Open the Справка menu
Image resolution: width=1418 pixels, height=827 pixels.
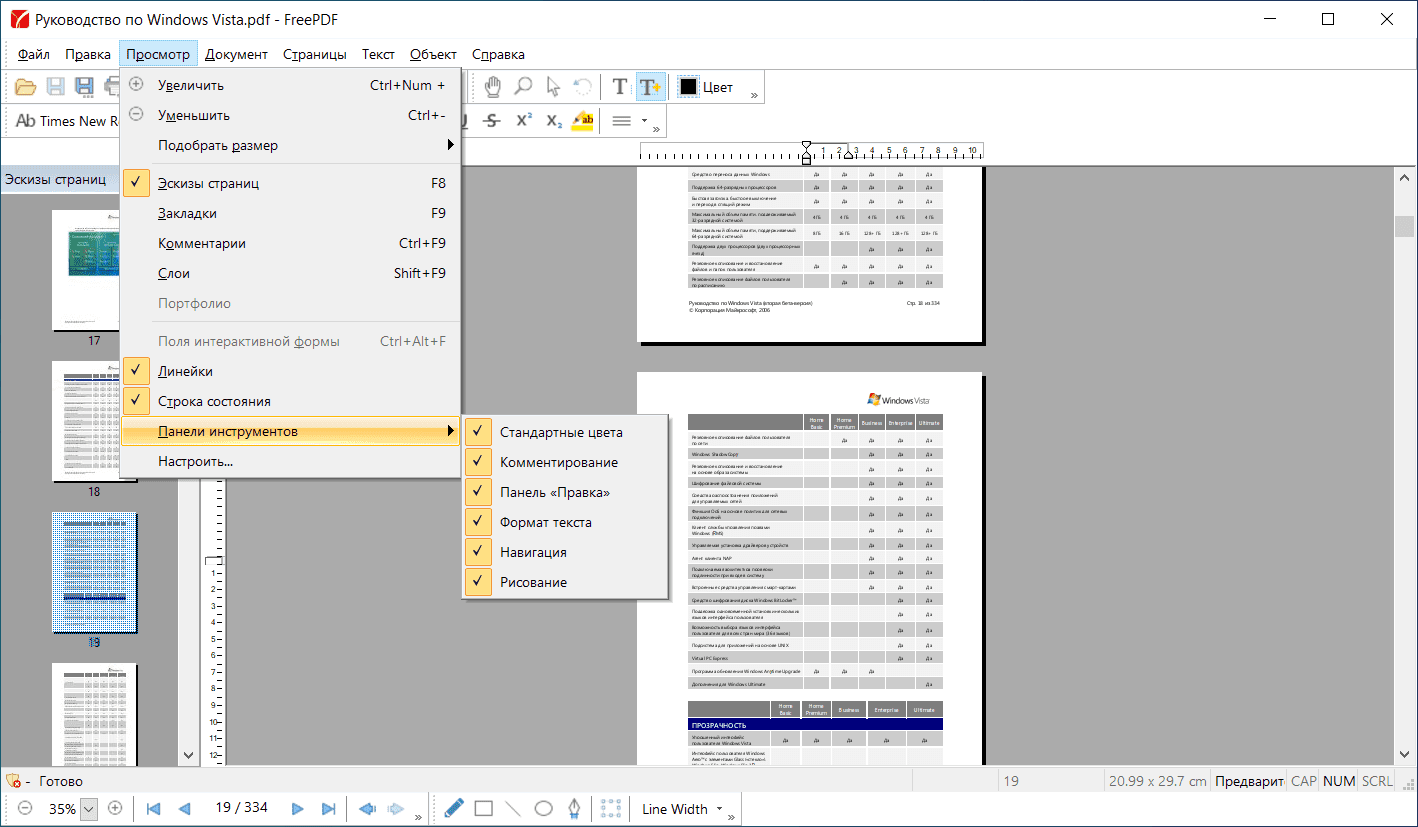(x=498, y=54)
